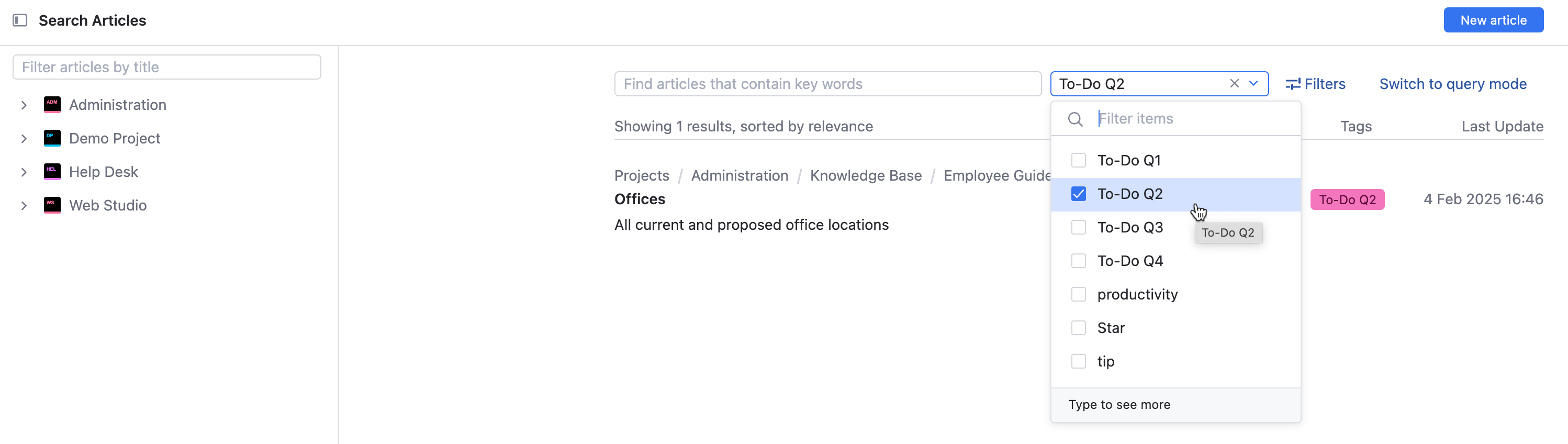Click the Help Desk project avatar icon
The height and width of the screenshot is (444, 1568).
pyautogui.click(x=52, y=171)
